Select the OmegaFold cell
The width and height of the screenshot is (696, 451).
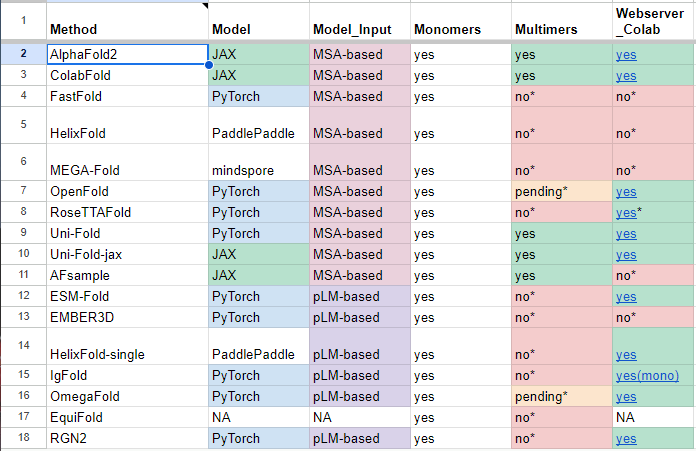coord(127,396)
